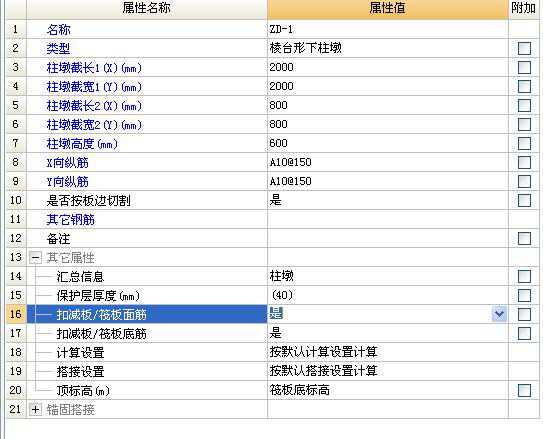Enable 附加 checkbox for 保护层厚度
Screen dimensions: 543x439
(524, 295)
